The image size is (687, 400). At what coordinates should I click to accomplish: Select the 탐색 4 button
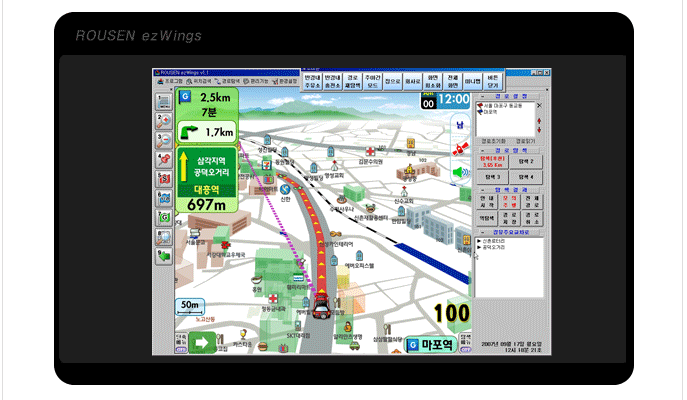[x=526, y=177]
